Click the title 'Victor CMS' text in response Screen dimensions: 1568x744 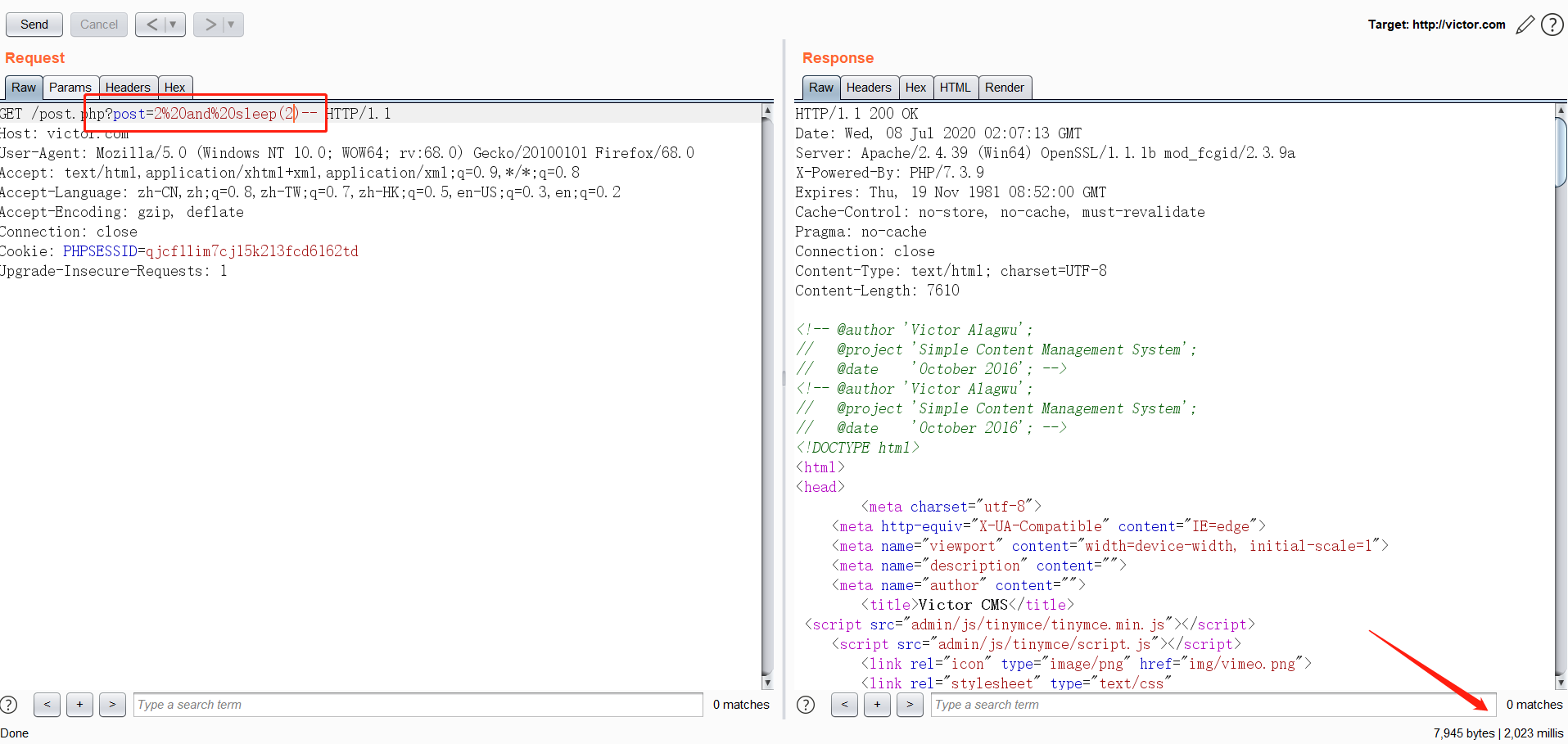click(963, 605)
